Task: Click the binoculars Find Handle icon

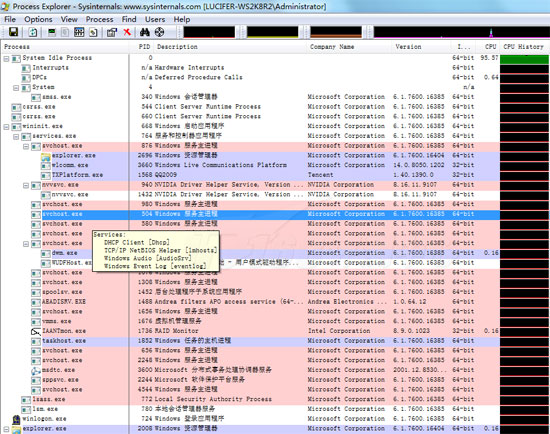Action: 145,32
